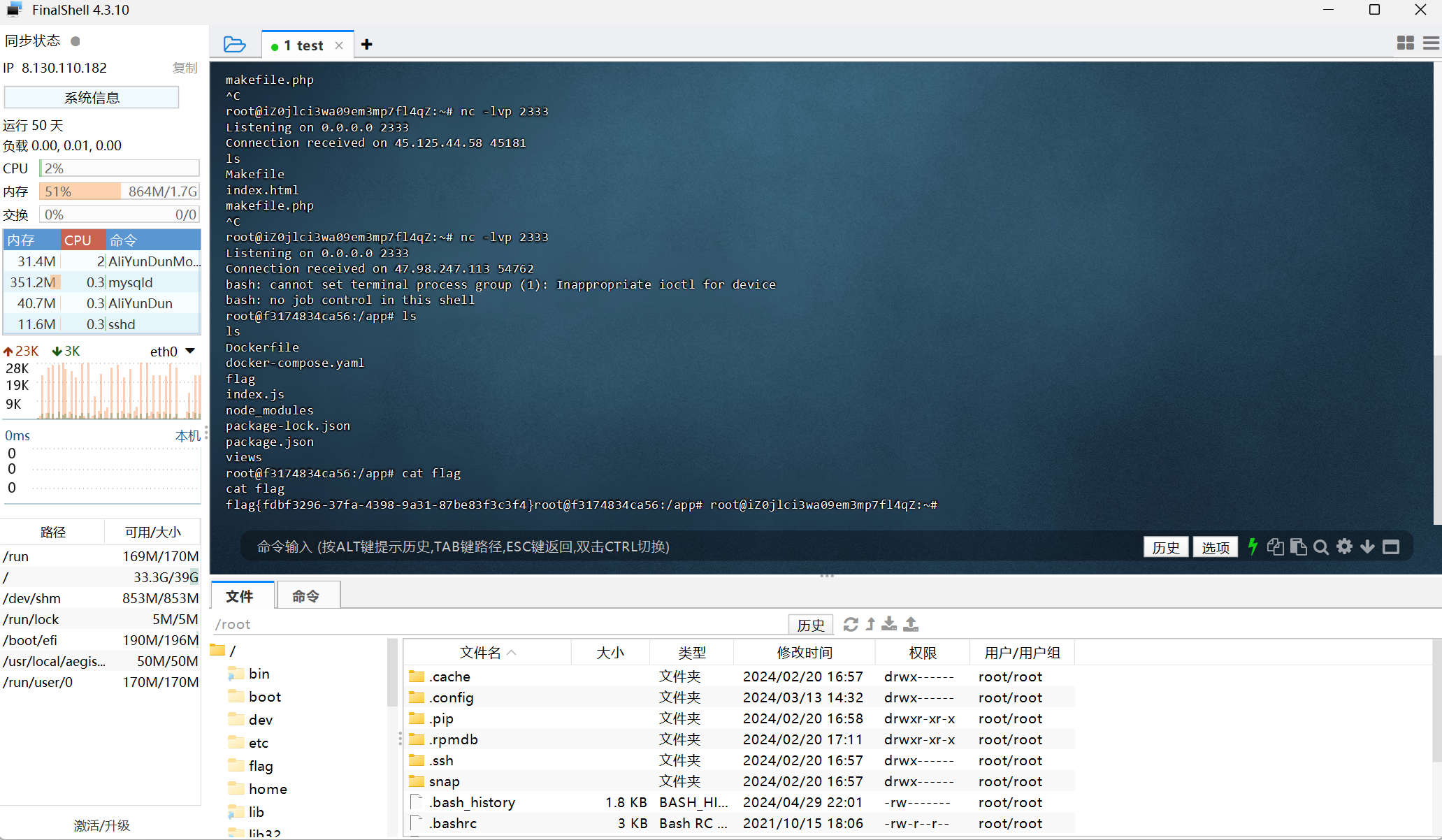Sort files by 修改时间 column header
Image resolution: width=1442 pixels, height=840 pixels.
(x=805, y=653)
